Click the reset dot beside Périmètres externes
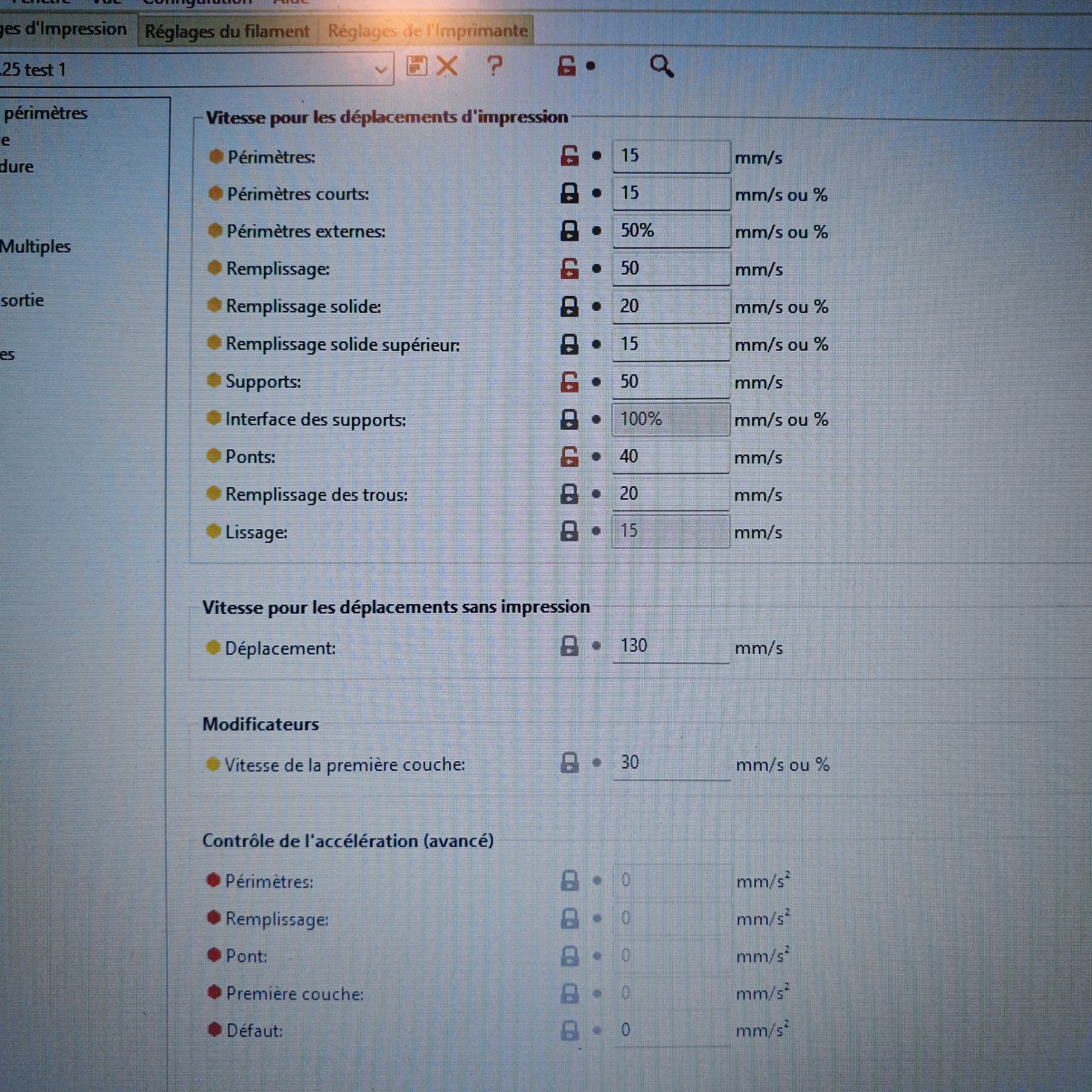The height and width of the screenshot is (1092, 1092). tap(596, 230)
